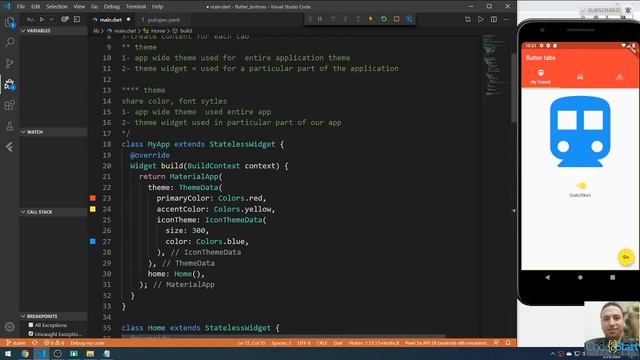This screenshot has height=360, width=640.
Task: Open the Test flask view in activity bar
Action: (x=9, y=126)
